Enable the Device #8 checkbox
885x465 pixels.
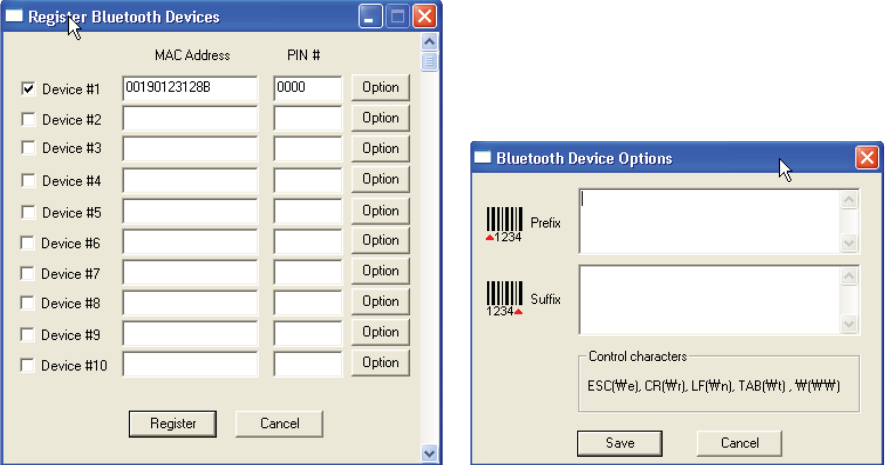tap(27, 303)
